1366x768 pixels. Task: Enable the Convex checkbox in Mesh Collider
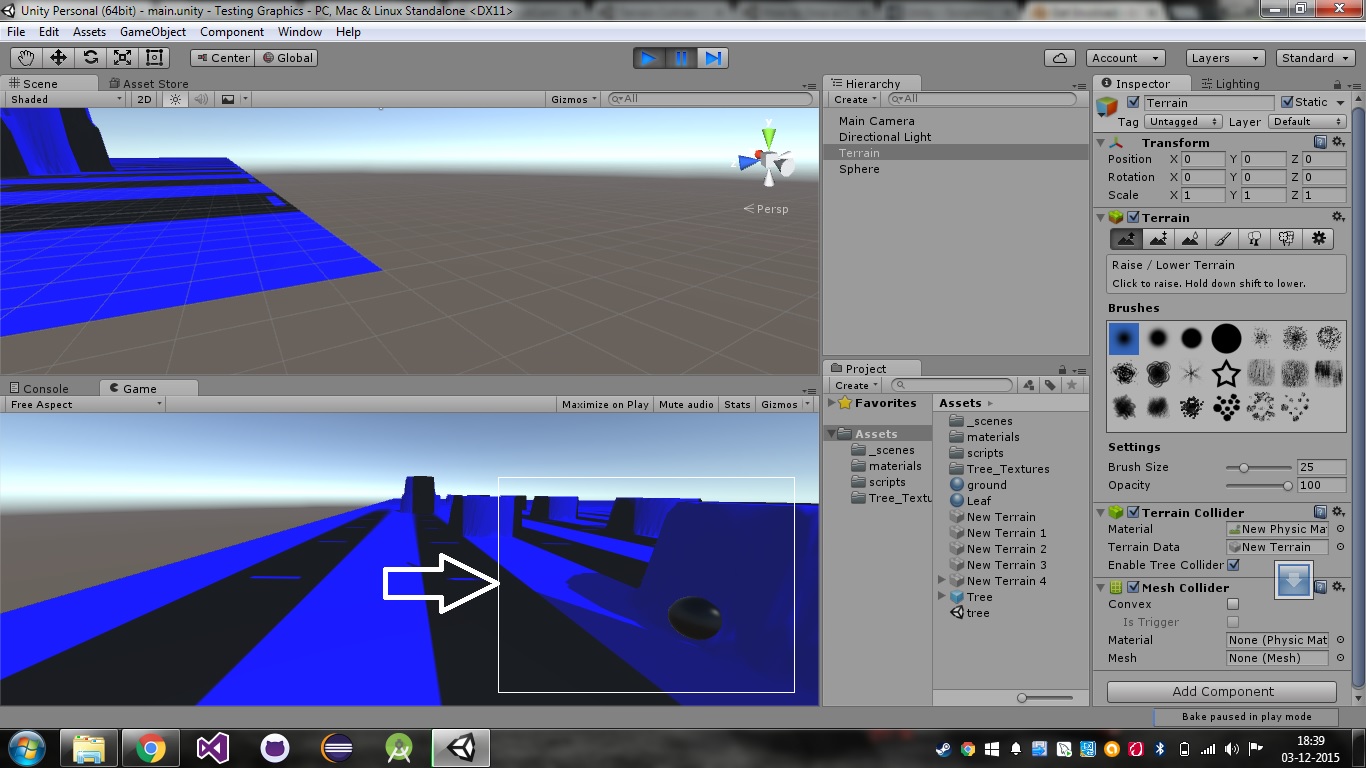1233,604
